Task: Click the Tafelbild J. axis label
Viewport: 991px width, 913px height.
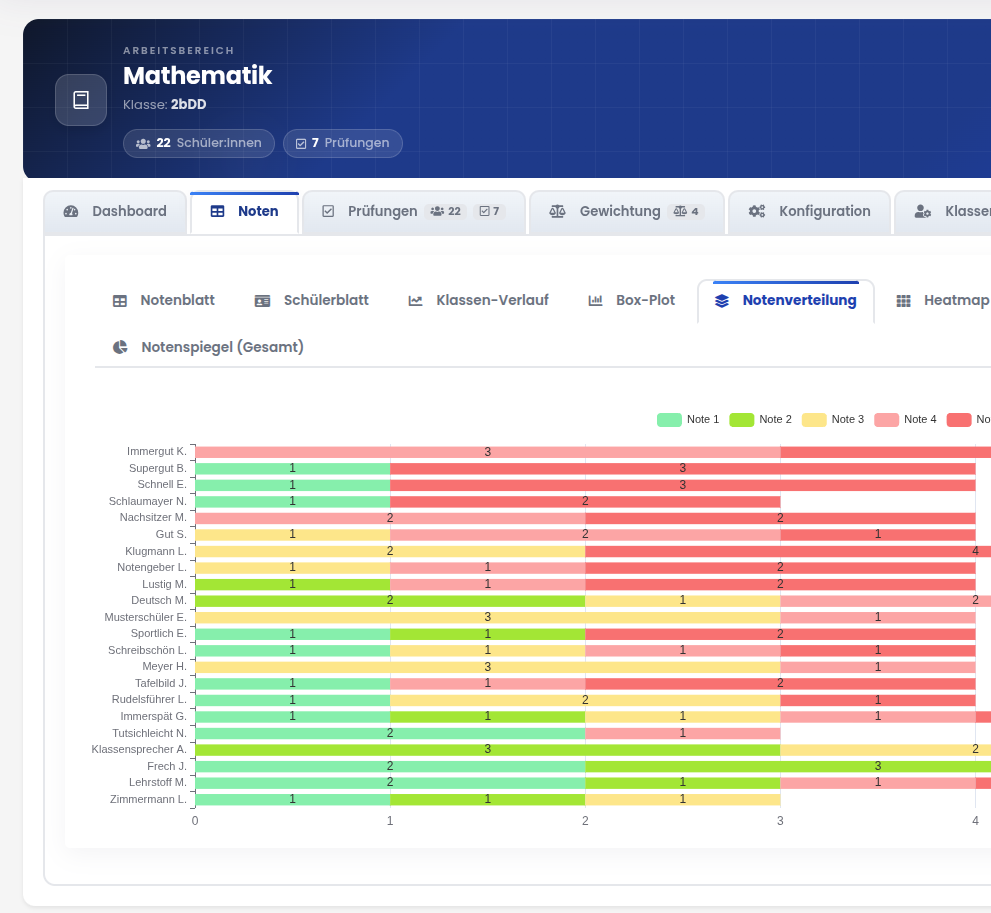Action: (x=161, y=683)
